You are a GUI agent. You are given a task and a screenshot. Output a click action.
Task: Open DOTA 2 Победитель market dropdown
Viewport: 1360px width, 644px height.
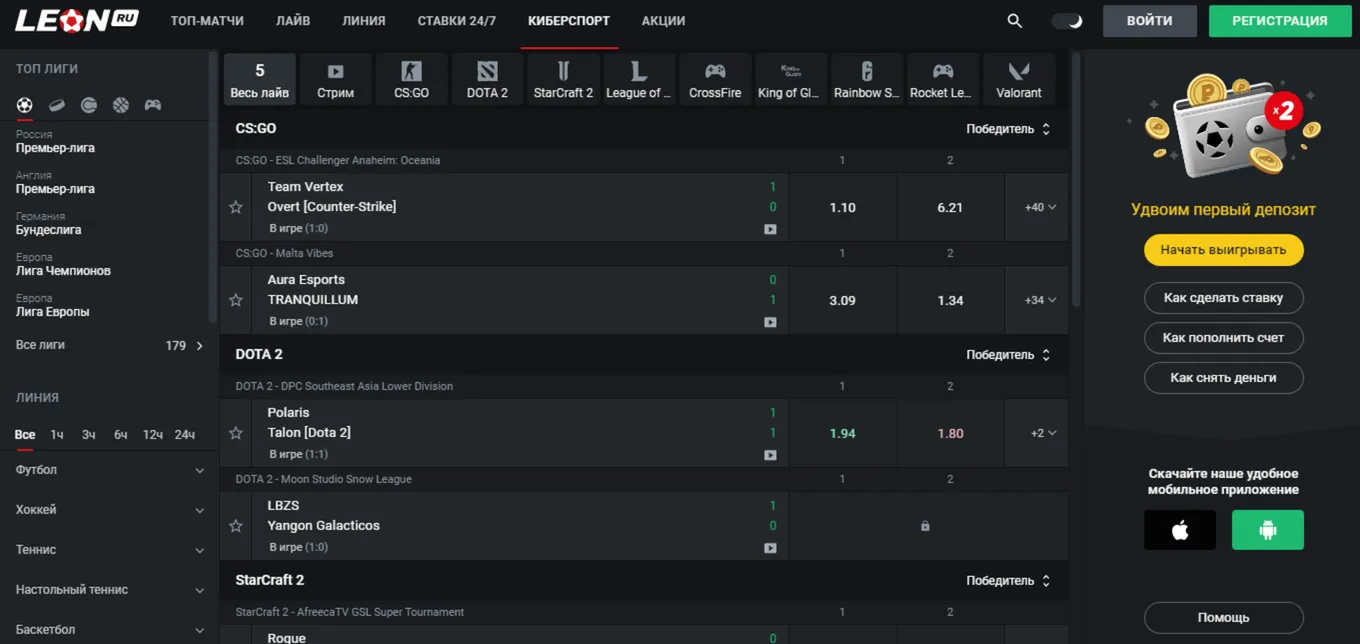tap(1008, 355)
